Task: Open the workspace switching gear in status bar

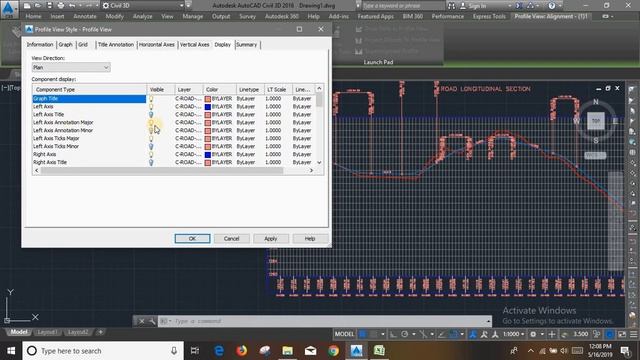Action: pyautogui.click(x=533, y=334)
